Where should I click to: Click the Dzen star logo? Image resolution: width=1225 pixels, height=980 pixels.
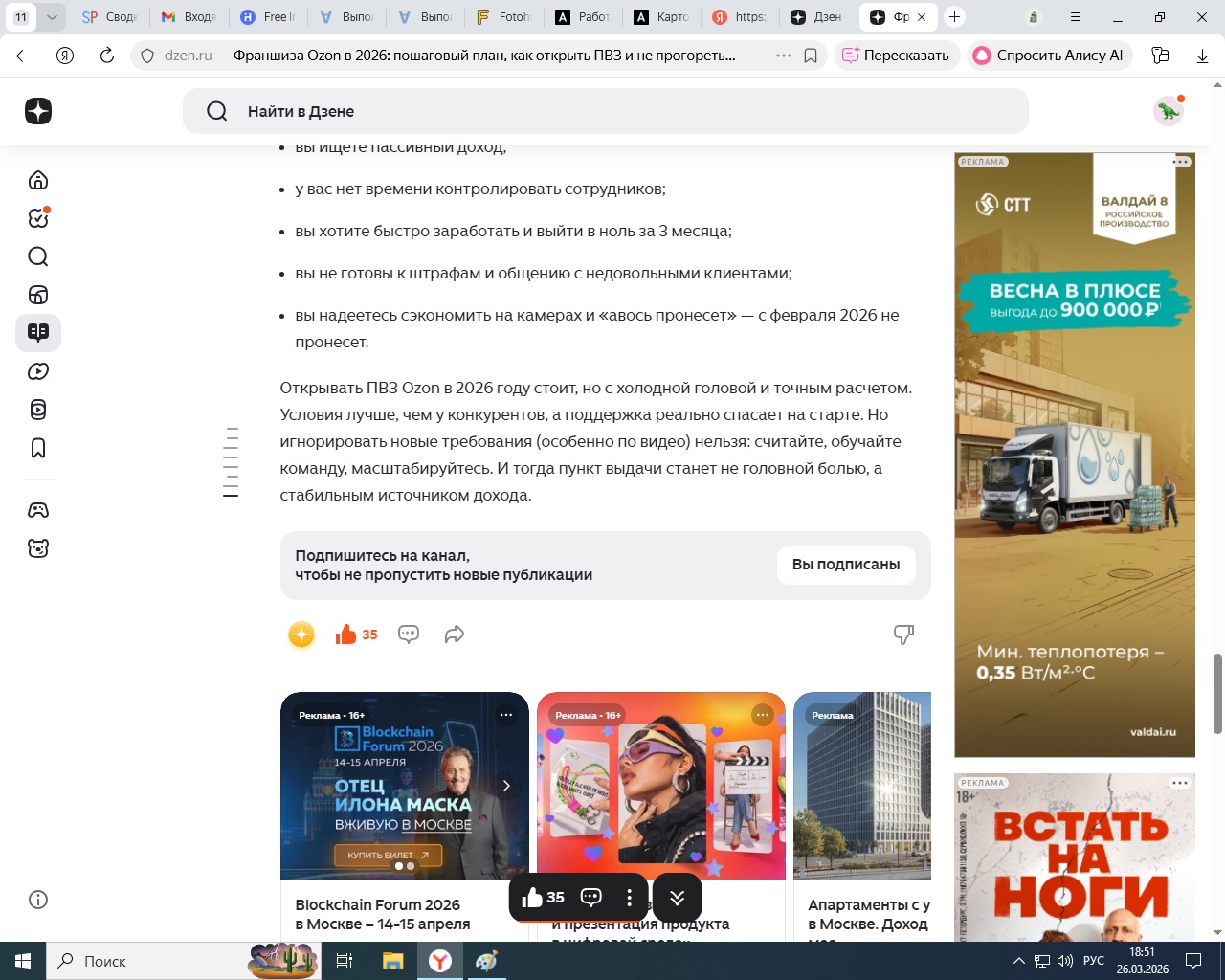pos(38,111)
